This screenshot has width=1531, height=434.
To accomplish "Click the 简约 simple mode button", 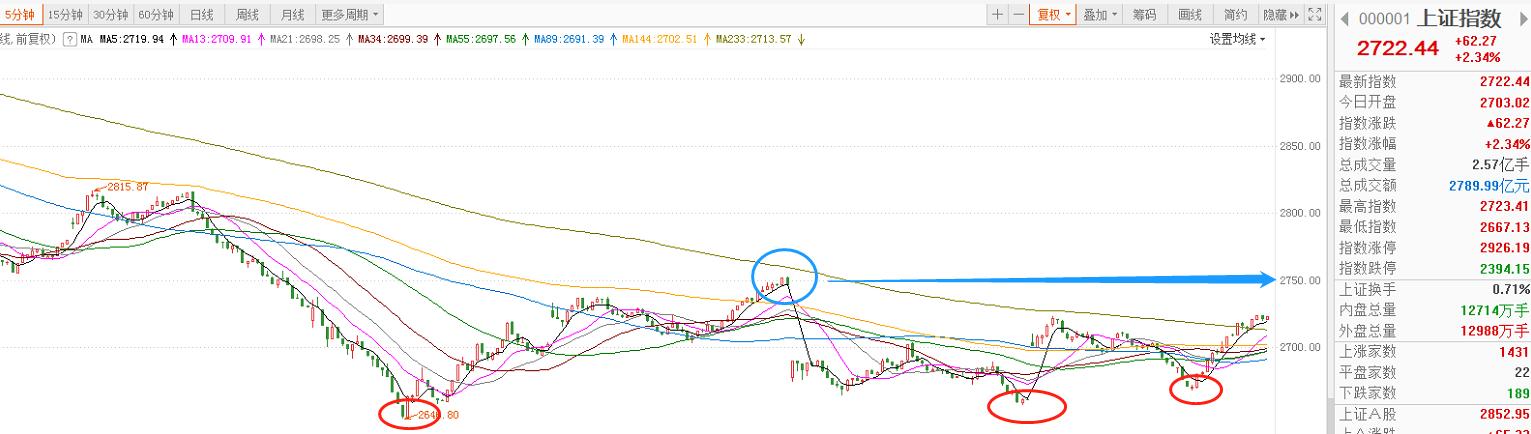I will point(1235,14).
